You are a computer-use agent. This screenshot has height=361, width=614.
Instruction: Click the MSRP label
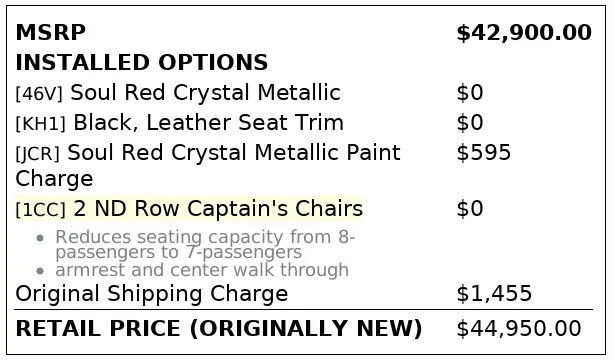[51, 32]
